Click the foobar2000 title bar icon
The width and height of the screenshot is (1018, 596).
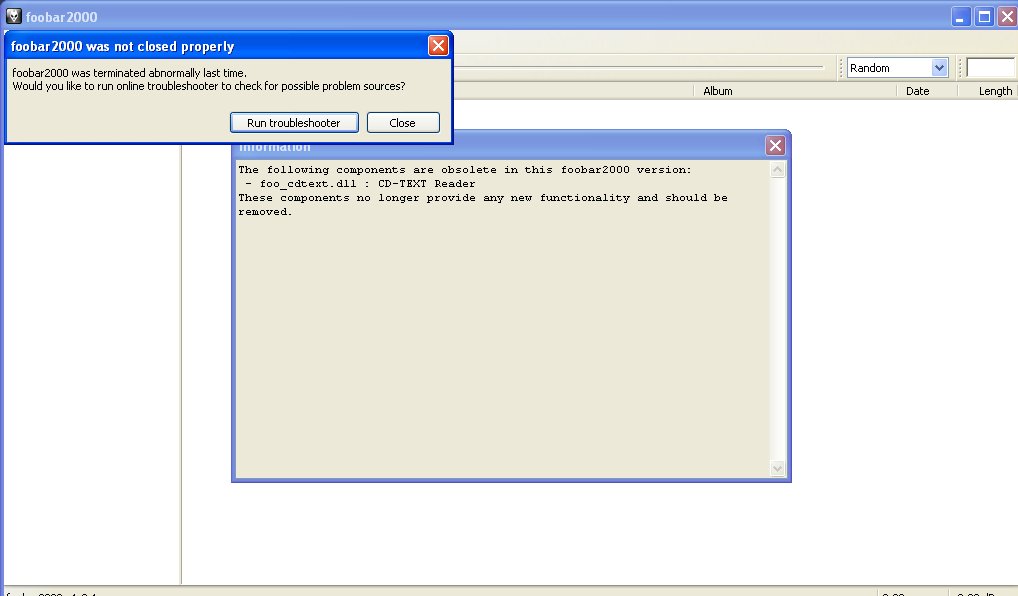click(14, 16)
